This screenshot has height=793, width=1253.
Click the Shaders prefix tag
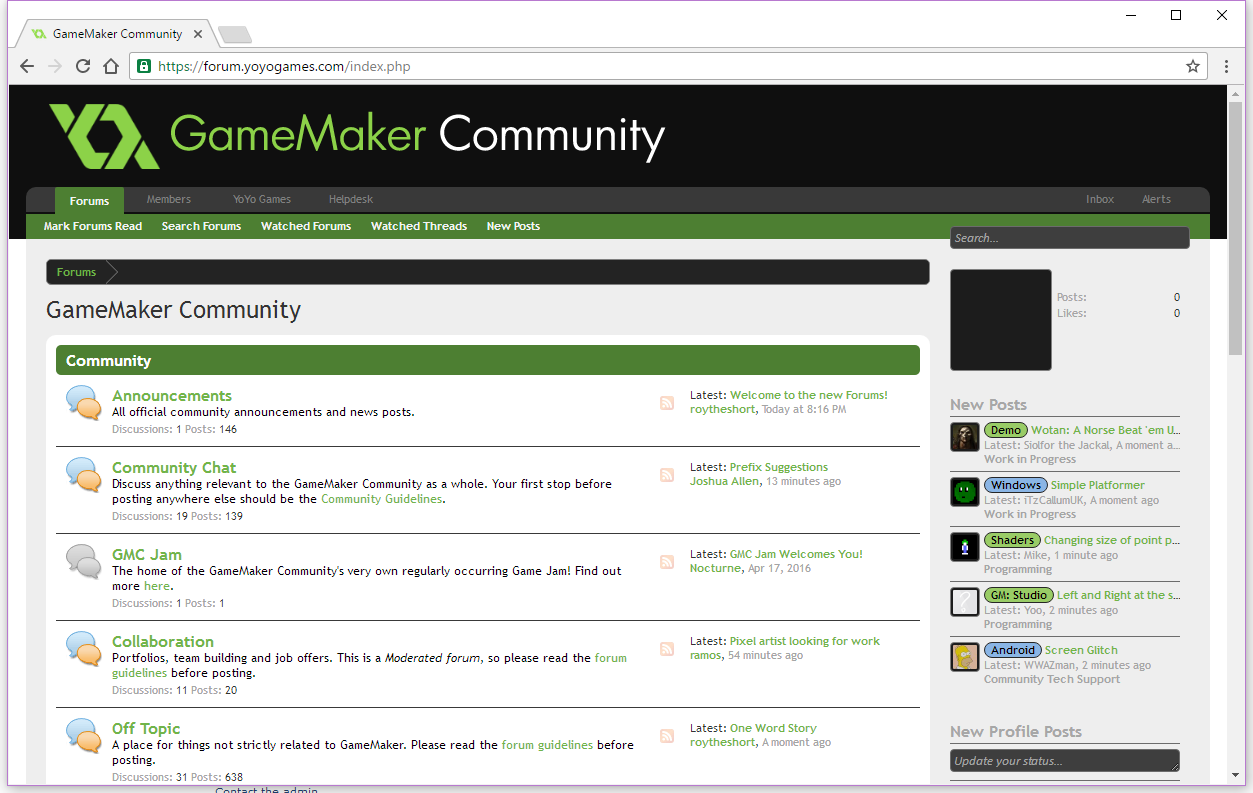click(x=1013, y=540)
